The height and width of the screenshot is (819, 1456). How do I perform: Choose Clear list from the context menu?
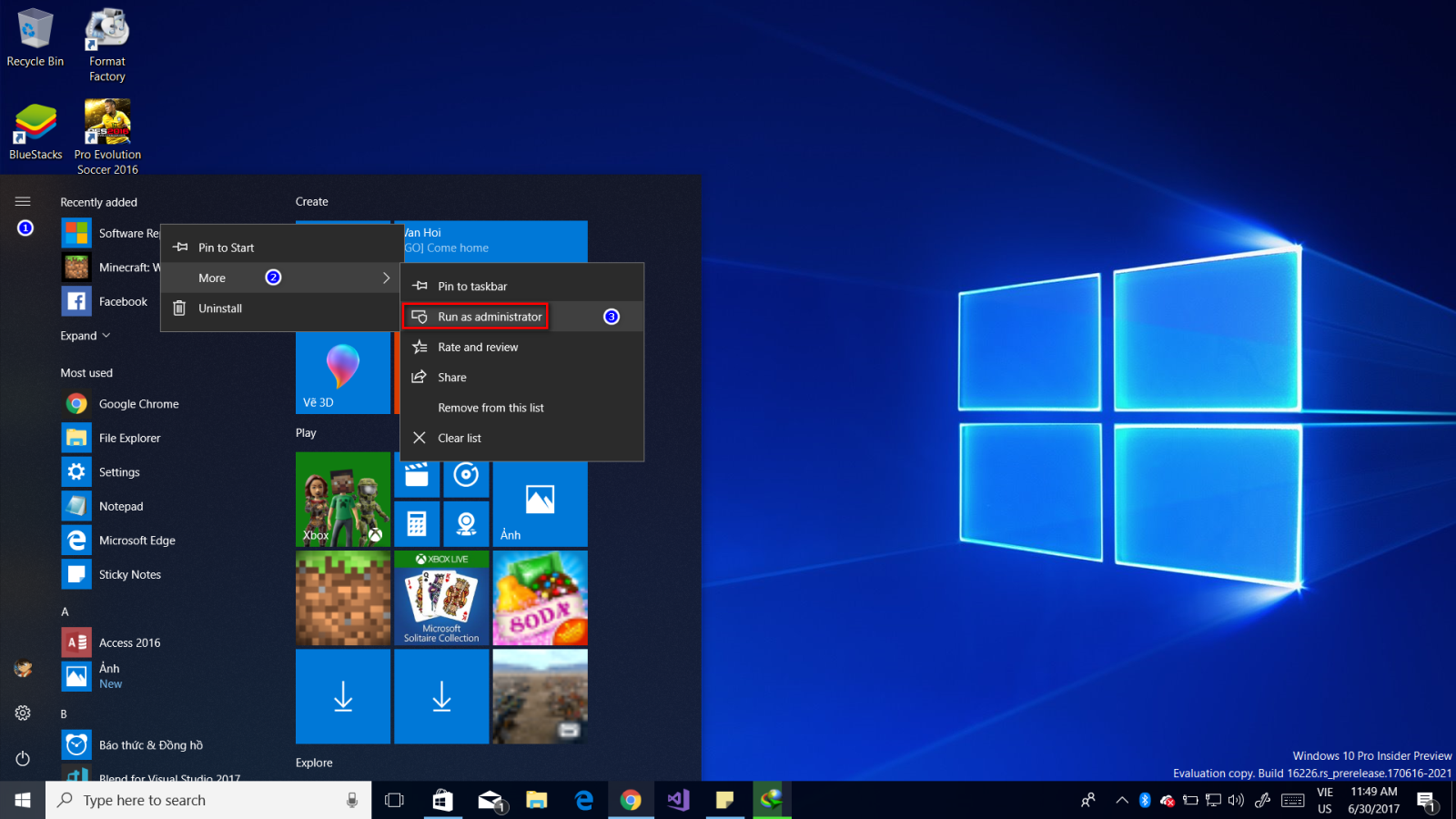pos(459,438)
